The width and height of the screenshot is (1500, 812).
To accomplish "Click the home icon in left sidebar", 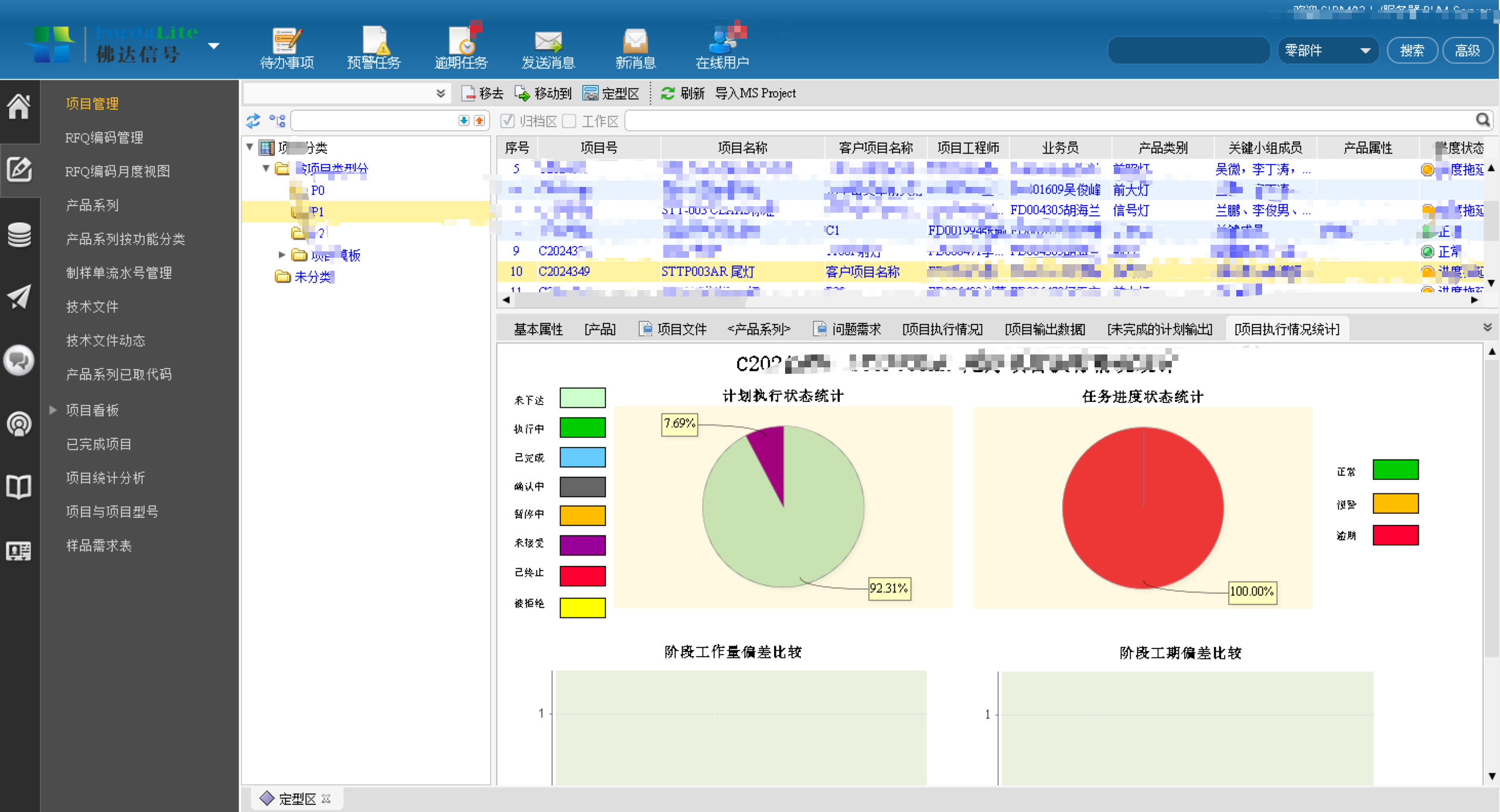I will click(x=19, y=107).
